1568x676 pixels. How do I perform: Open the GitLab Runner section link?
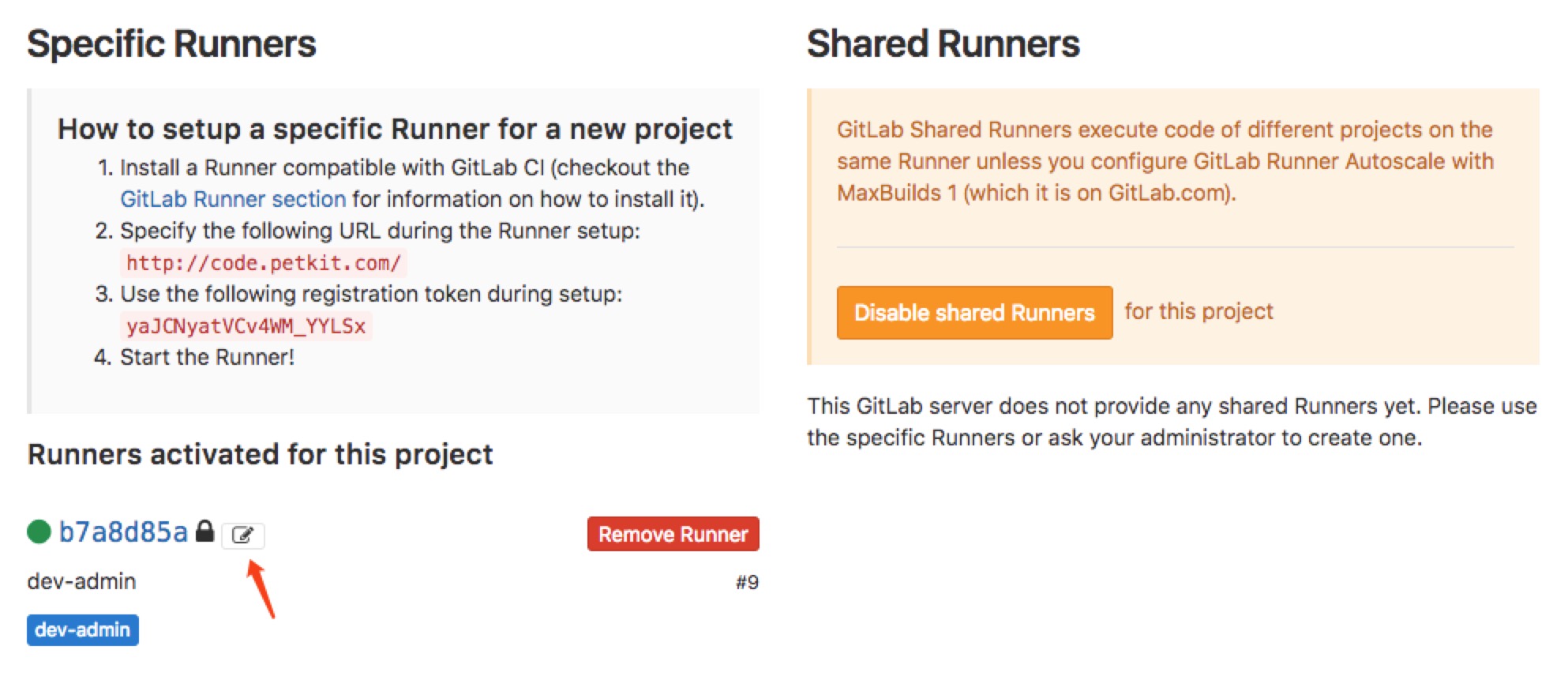point(233,199)
